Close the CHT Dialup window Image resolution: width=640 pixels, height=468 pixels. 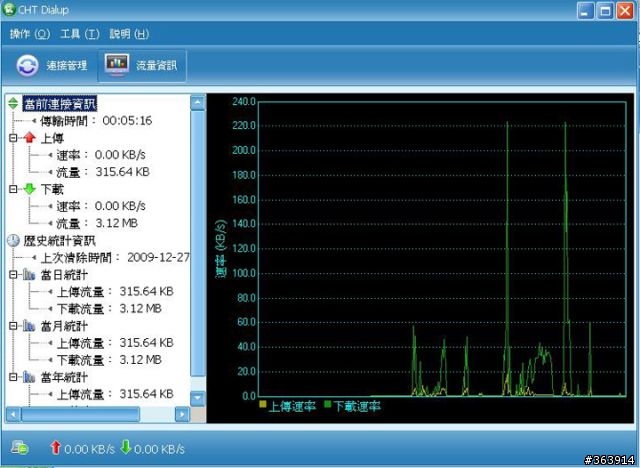[x=625, y=11]
